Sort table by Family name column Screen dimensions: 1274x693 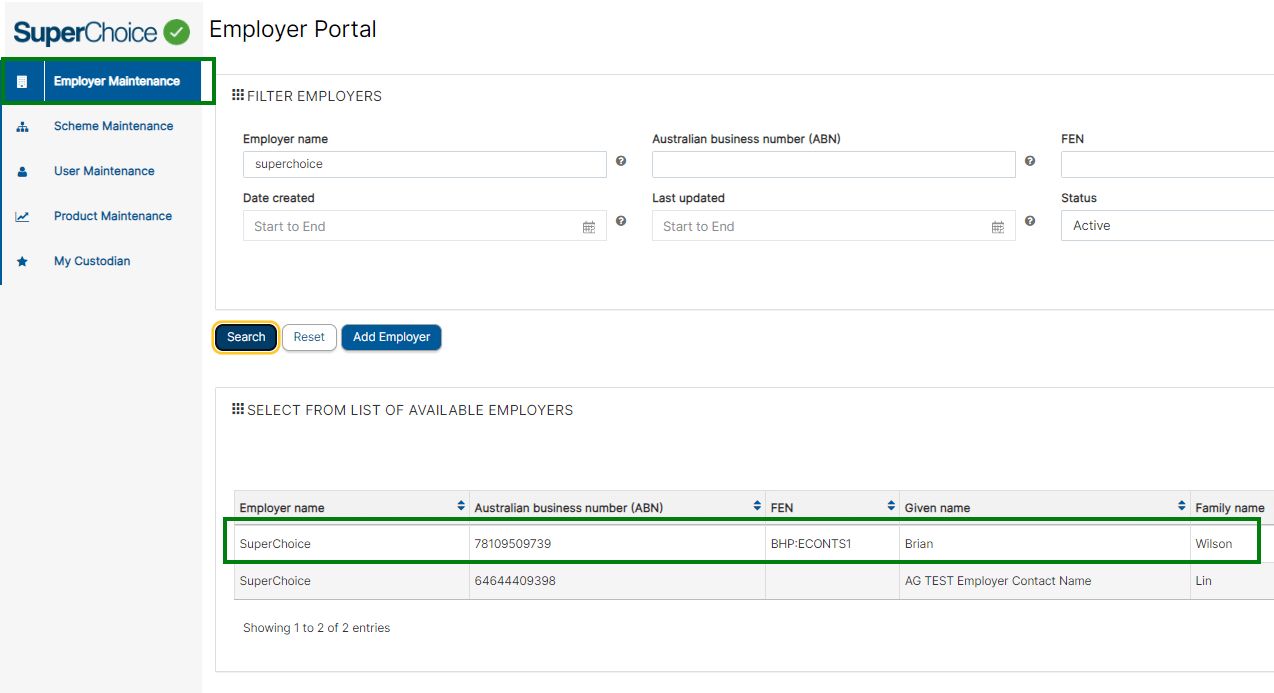(x=1232, y=507)
